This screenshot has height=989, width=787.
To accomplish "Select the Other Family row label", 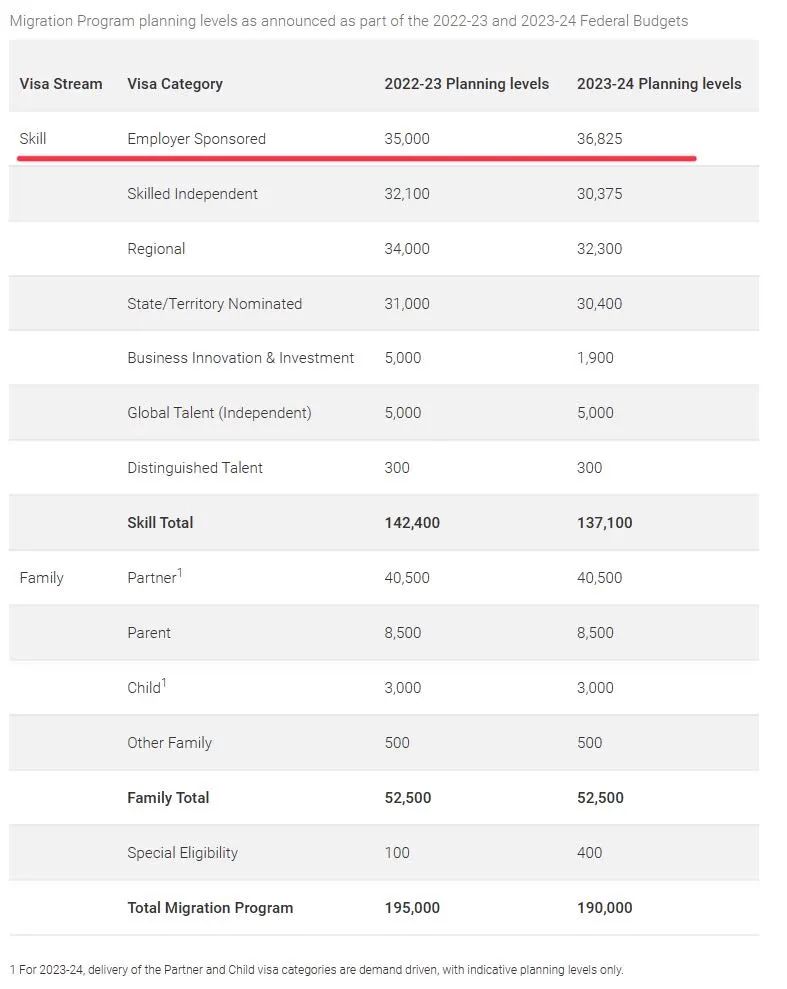I will tap(169, 743).
